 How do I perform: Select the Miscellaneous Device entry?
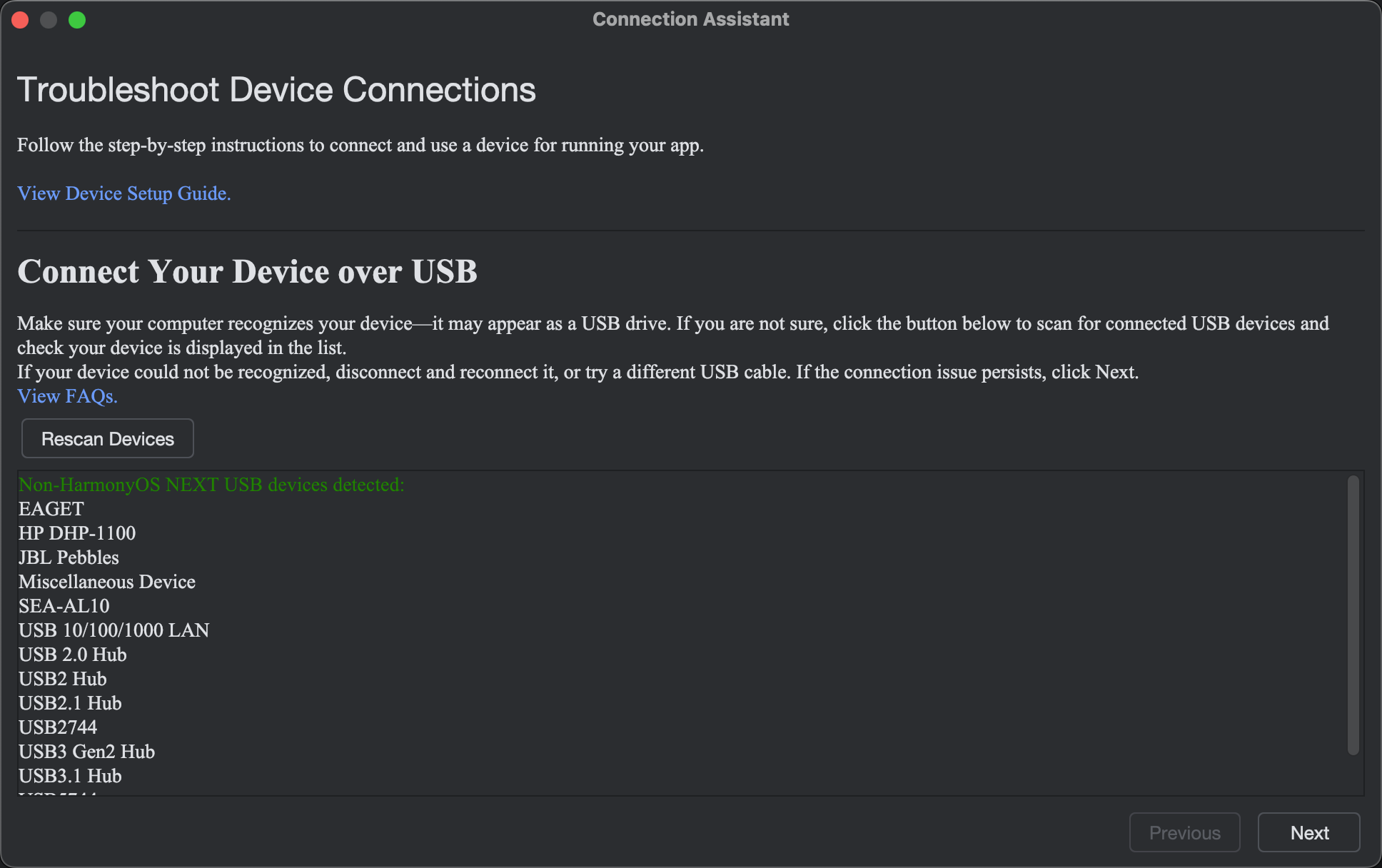point(107,582)
